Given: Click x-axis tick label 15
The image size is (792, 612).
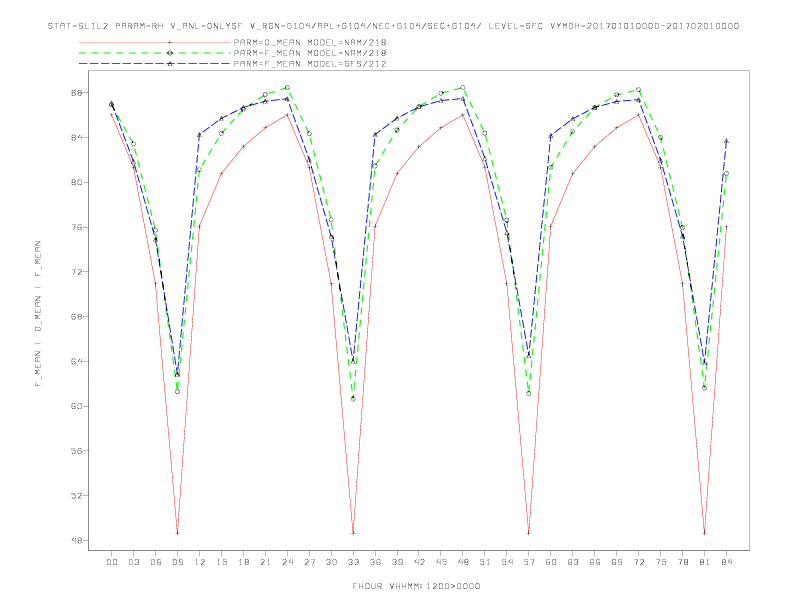Looking at the screenshot, I should [x=221, y=562].
